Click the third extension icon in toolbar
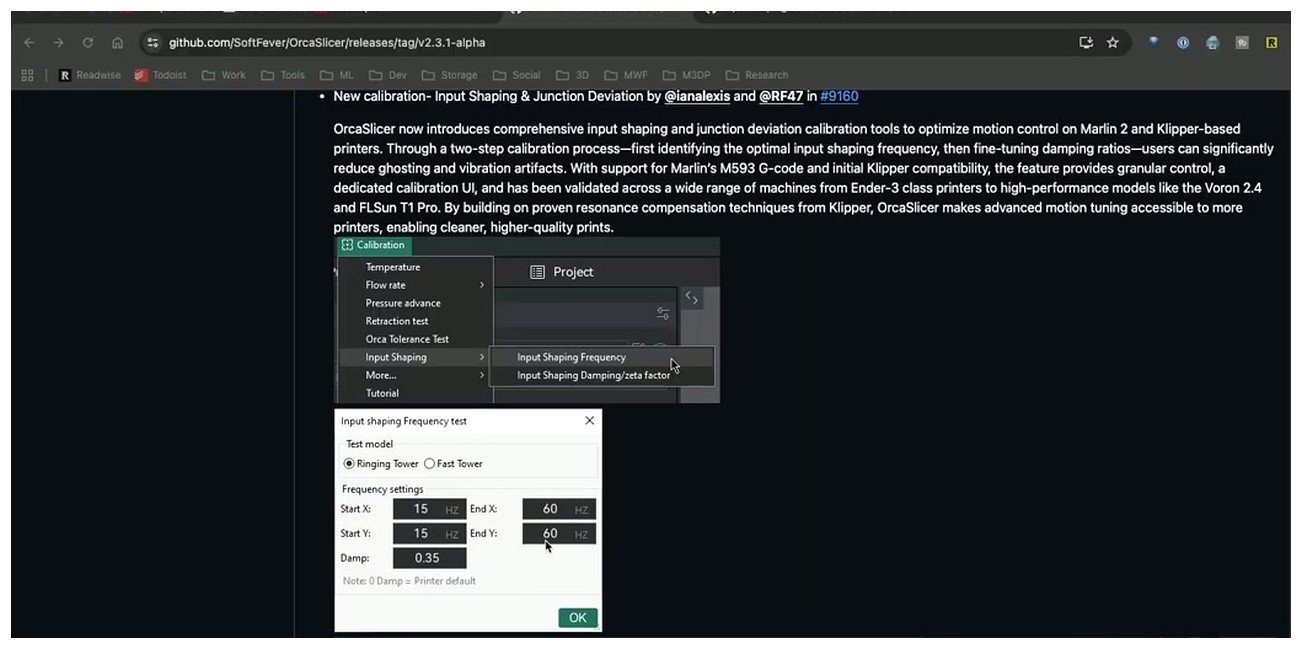The height and width of the screenshot is (649, 1302). (x=1213, y=43)
